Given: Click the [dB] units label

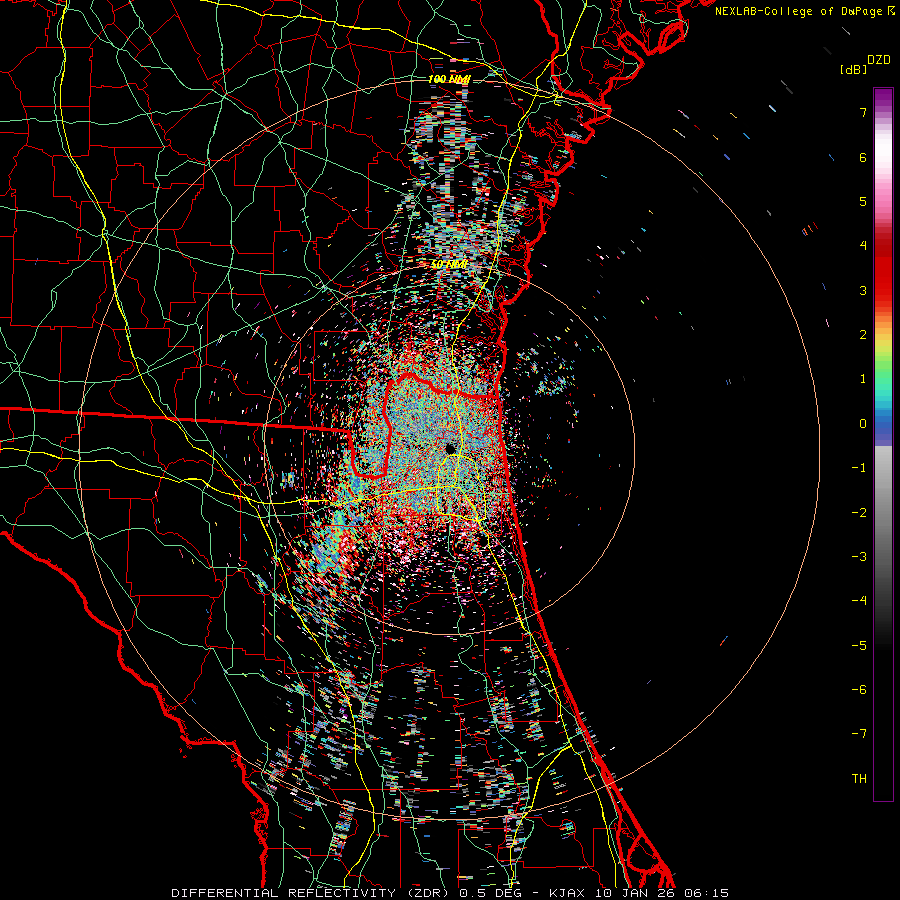Looking at the screenshot, I should [853, 69].
